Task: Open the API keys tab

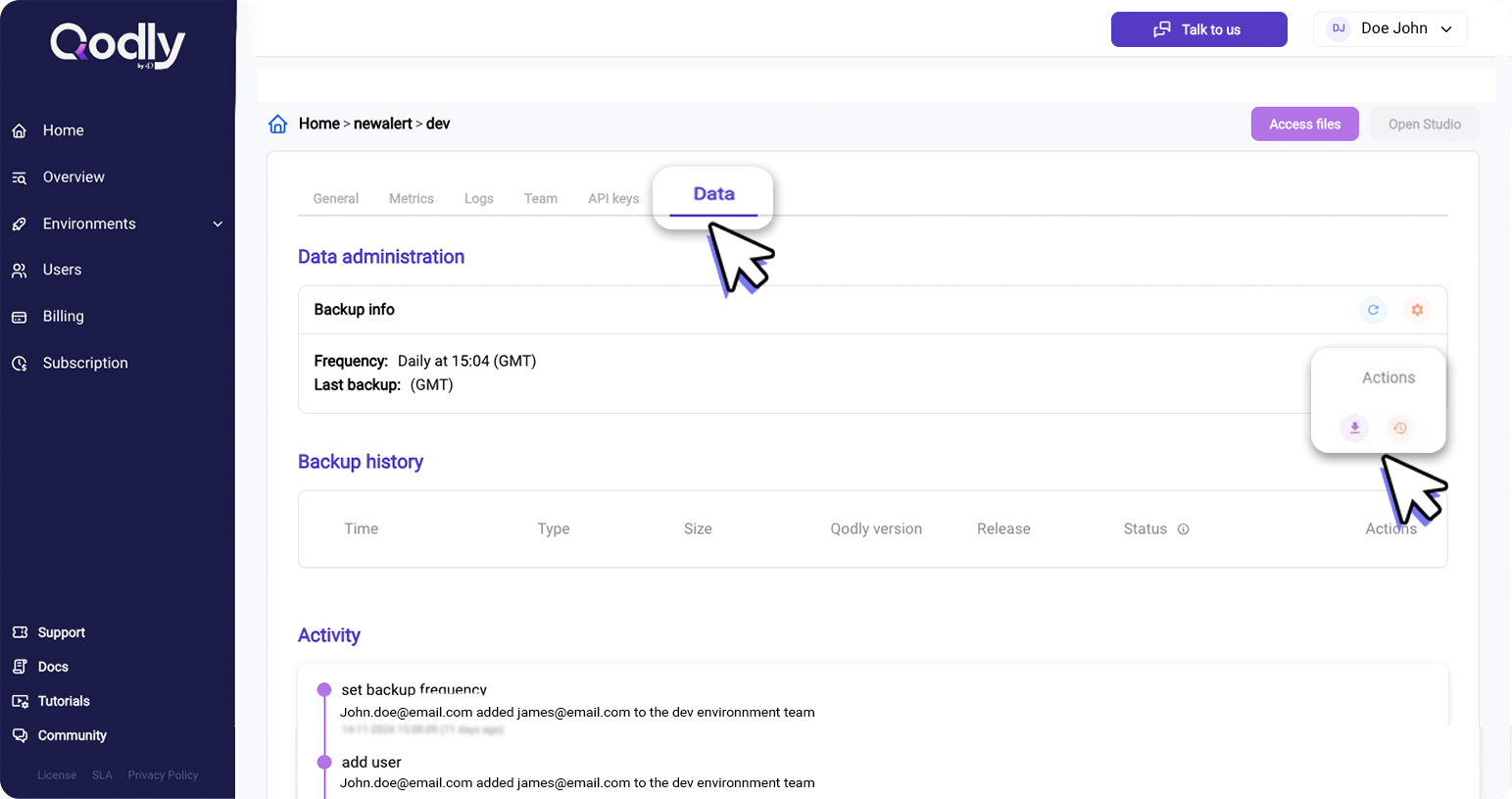Action: 612,198
